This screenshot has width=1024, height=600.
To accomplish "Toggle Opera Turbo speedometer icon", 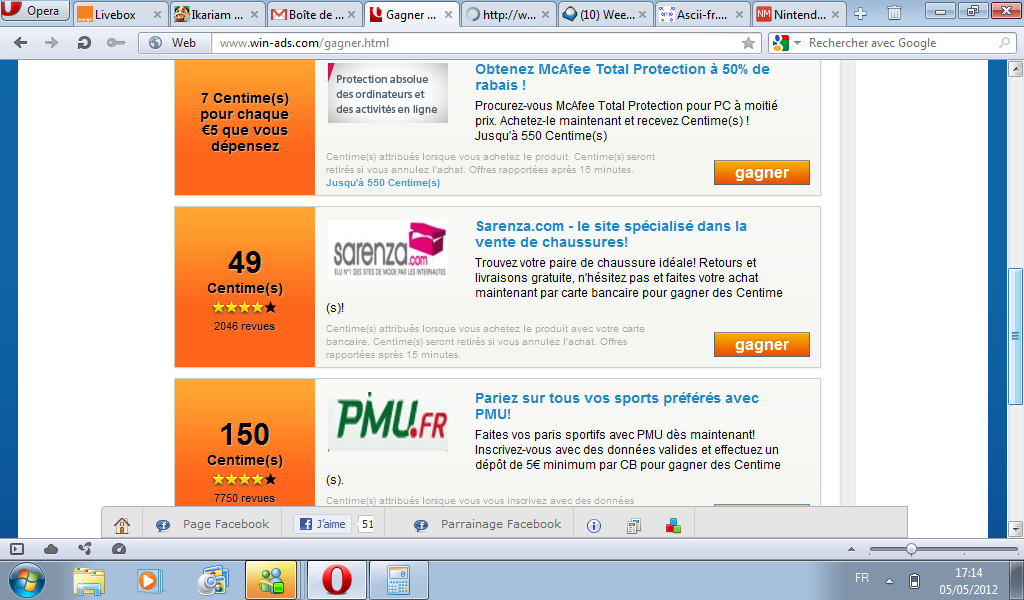I will click(x=118, y=549).
